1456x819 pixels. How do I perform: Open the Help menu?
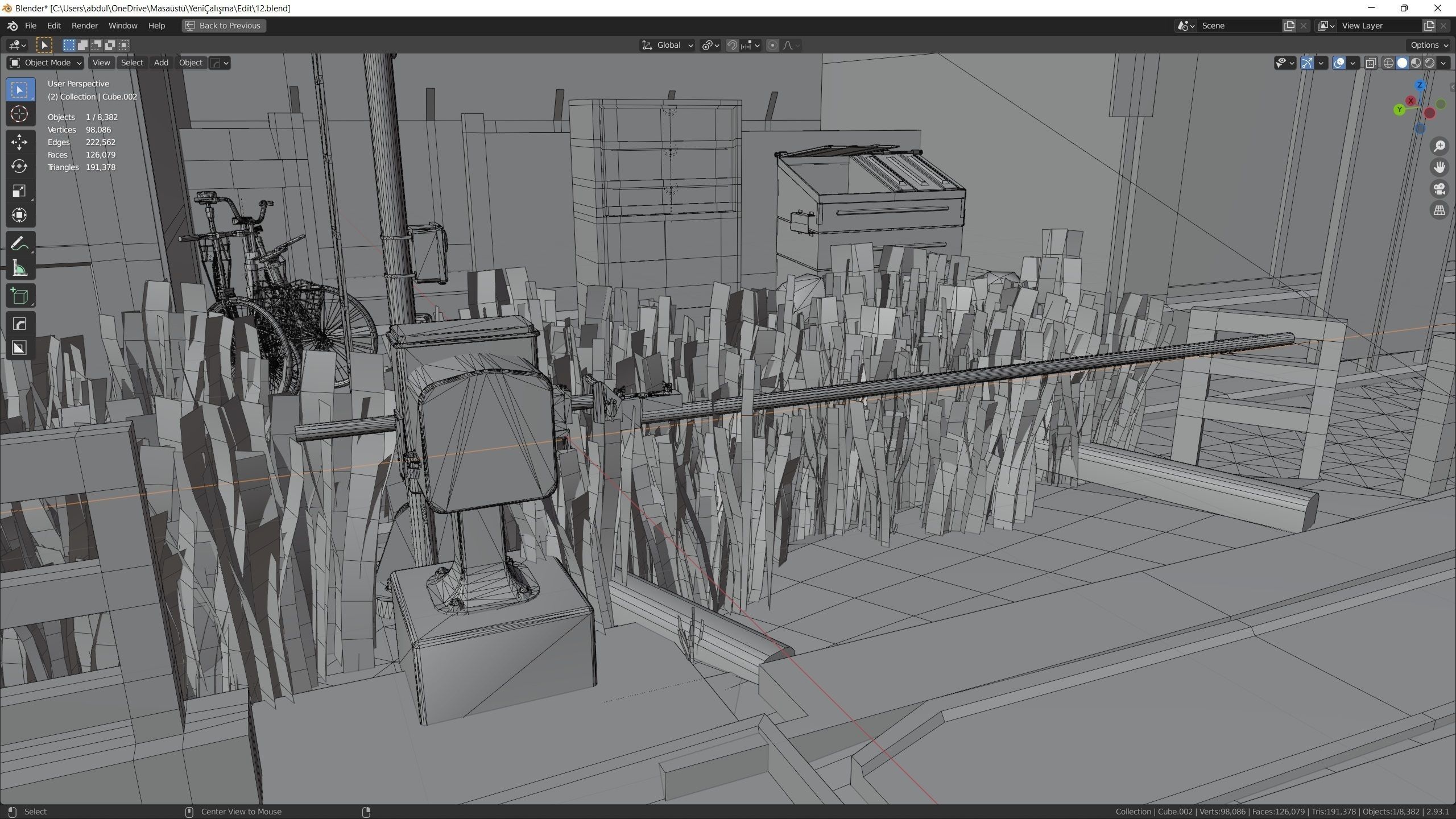pyautogui.click(x=156, y=26)
